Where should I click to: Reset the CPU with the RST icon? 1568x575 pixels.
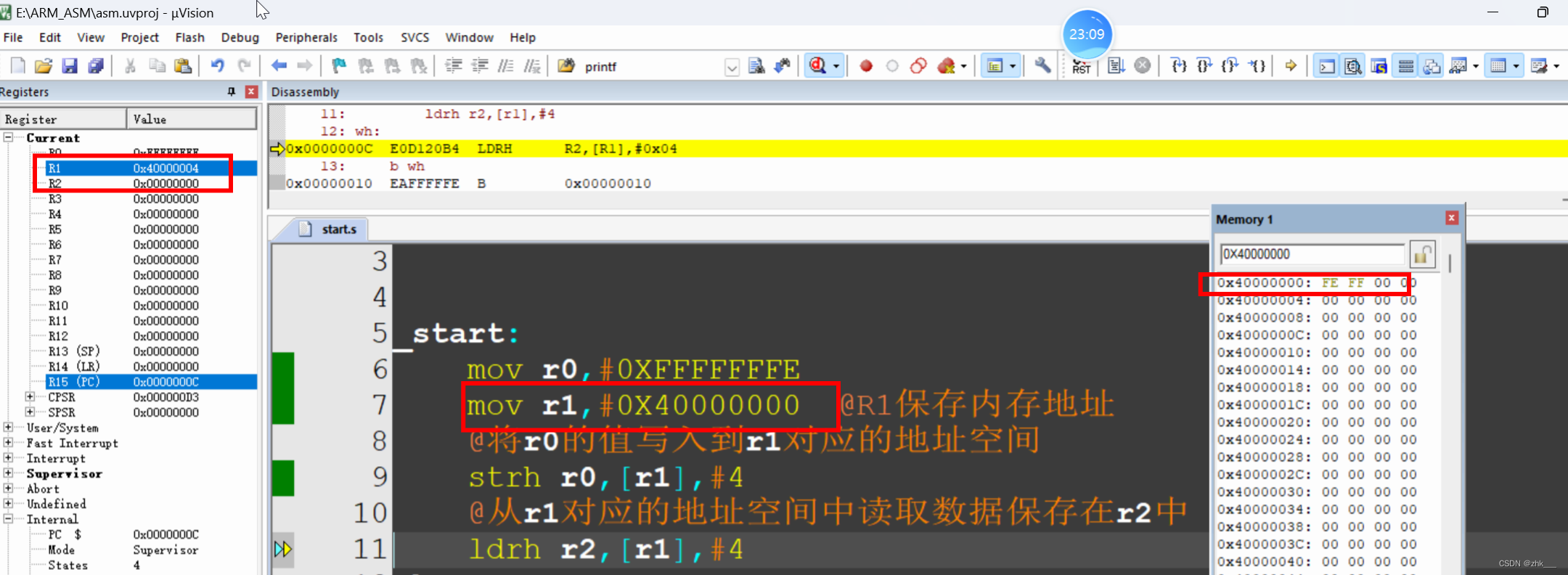(1082, 68)
